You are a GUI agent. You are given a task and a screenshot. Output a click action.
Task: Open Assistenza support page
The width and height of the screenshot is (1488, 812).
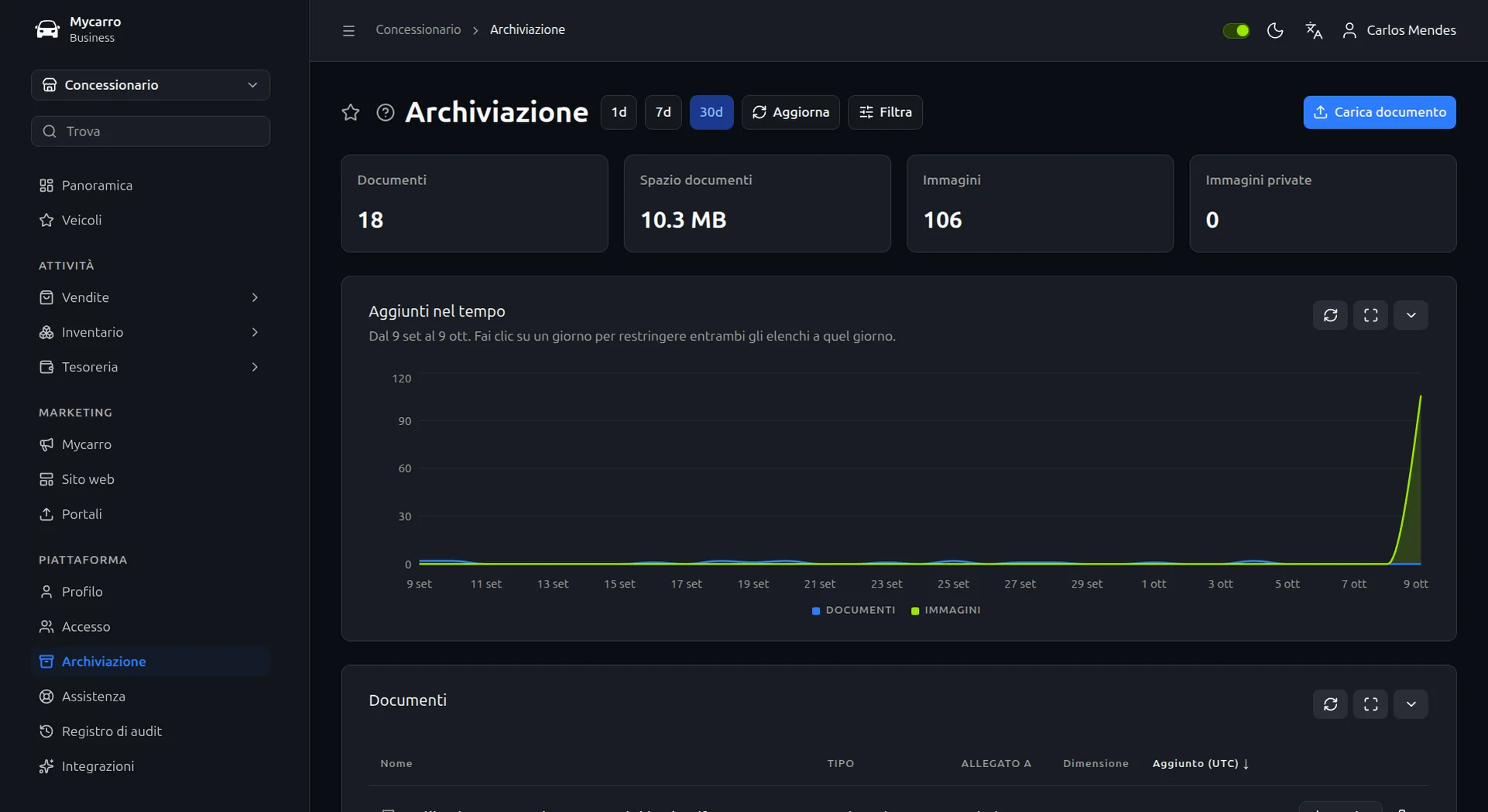tap(150, 696)
